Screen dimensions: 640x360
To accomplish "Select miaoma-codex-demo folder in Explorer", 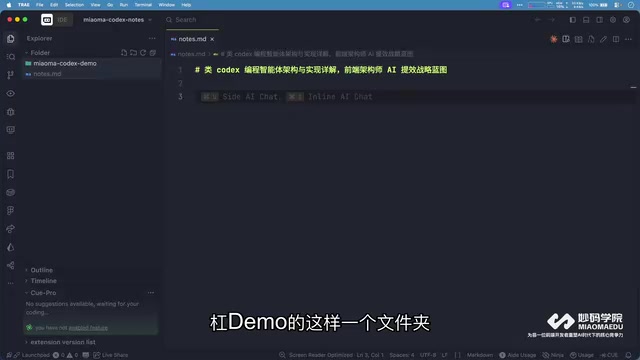I will pos(92,63).
